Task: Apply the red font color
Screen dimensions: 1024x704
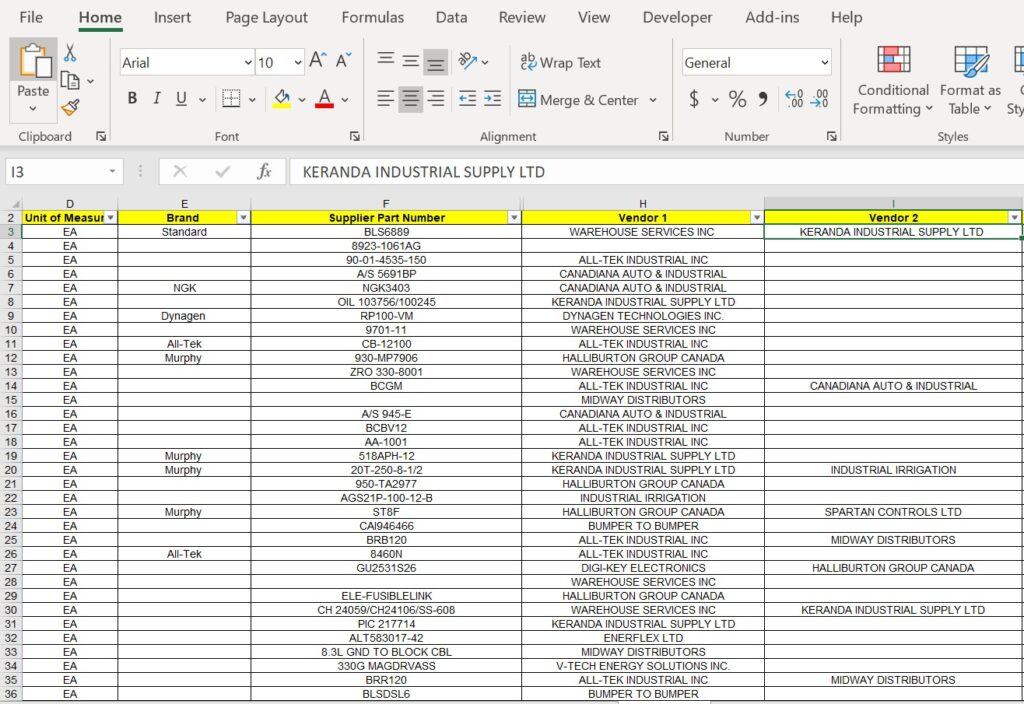Action: (x=325, y=99)
